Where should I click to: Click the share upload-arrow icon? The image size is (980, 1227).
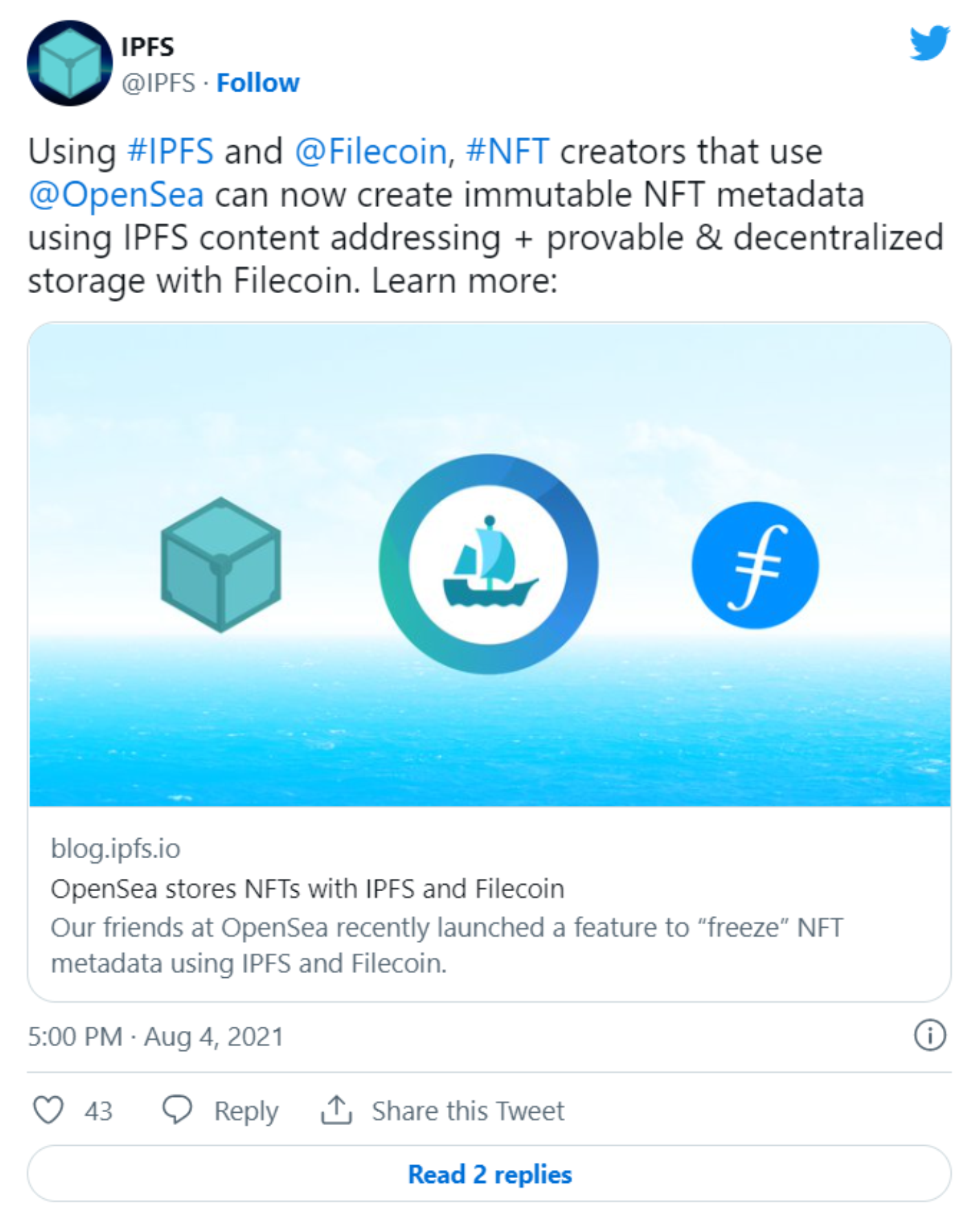tap(337, 1108)
